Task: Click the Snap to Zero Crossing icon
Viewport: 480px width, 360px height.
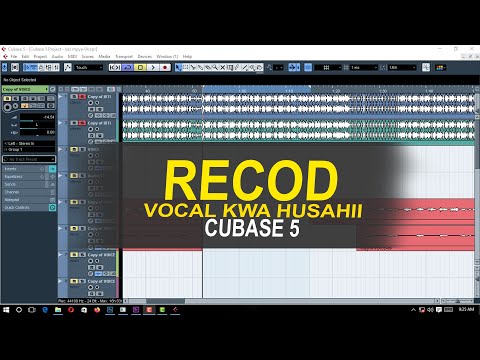Action: (426, 68)
